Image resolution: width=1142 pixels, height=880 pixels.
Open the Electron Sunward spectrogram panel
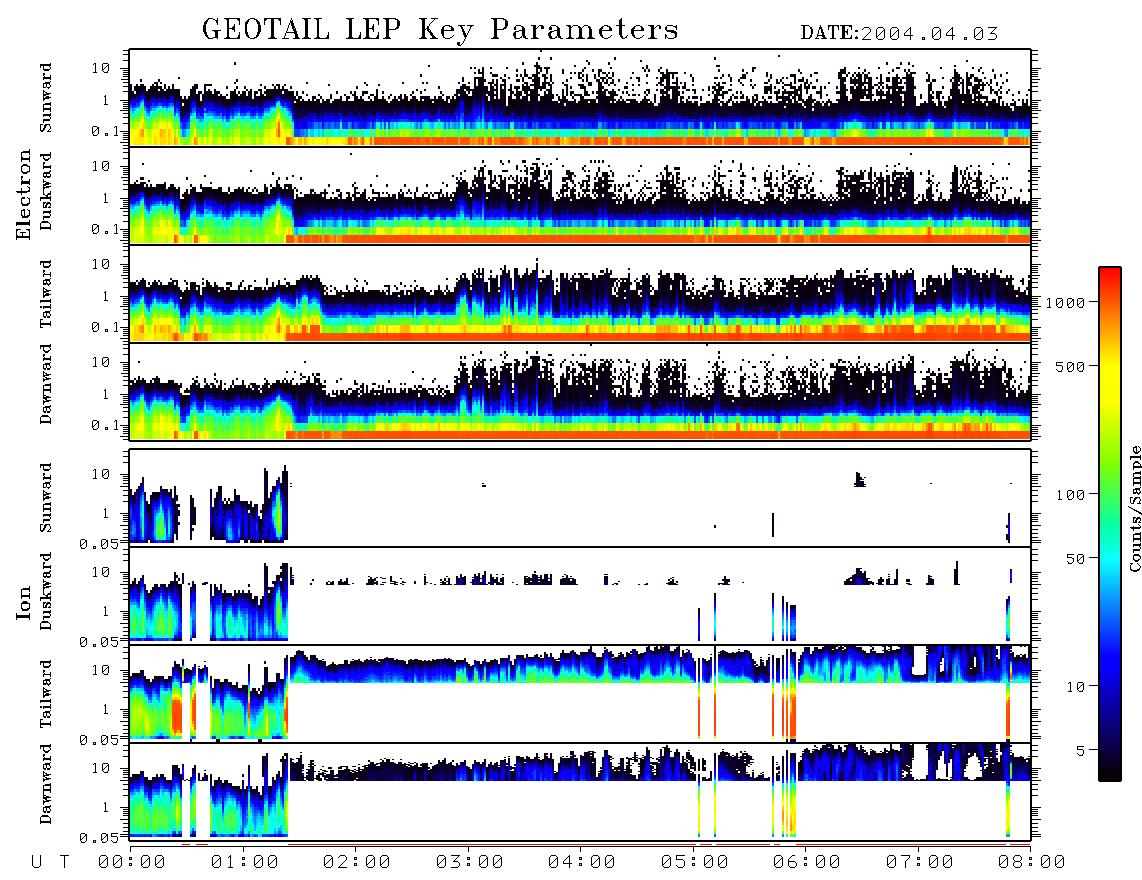click(x=580, y=98)
